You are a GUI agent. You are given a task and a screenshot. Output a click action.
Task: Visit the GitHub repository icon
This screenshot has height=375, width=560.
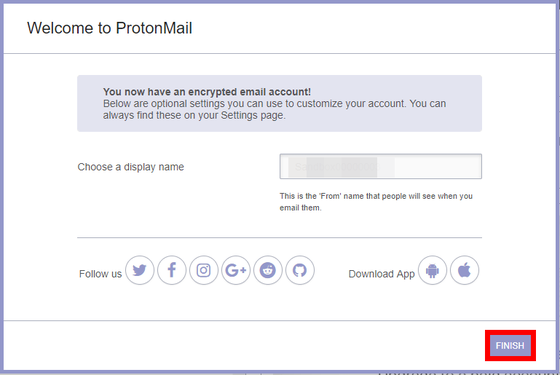pyautogui.click(x=300, y=270)
